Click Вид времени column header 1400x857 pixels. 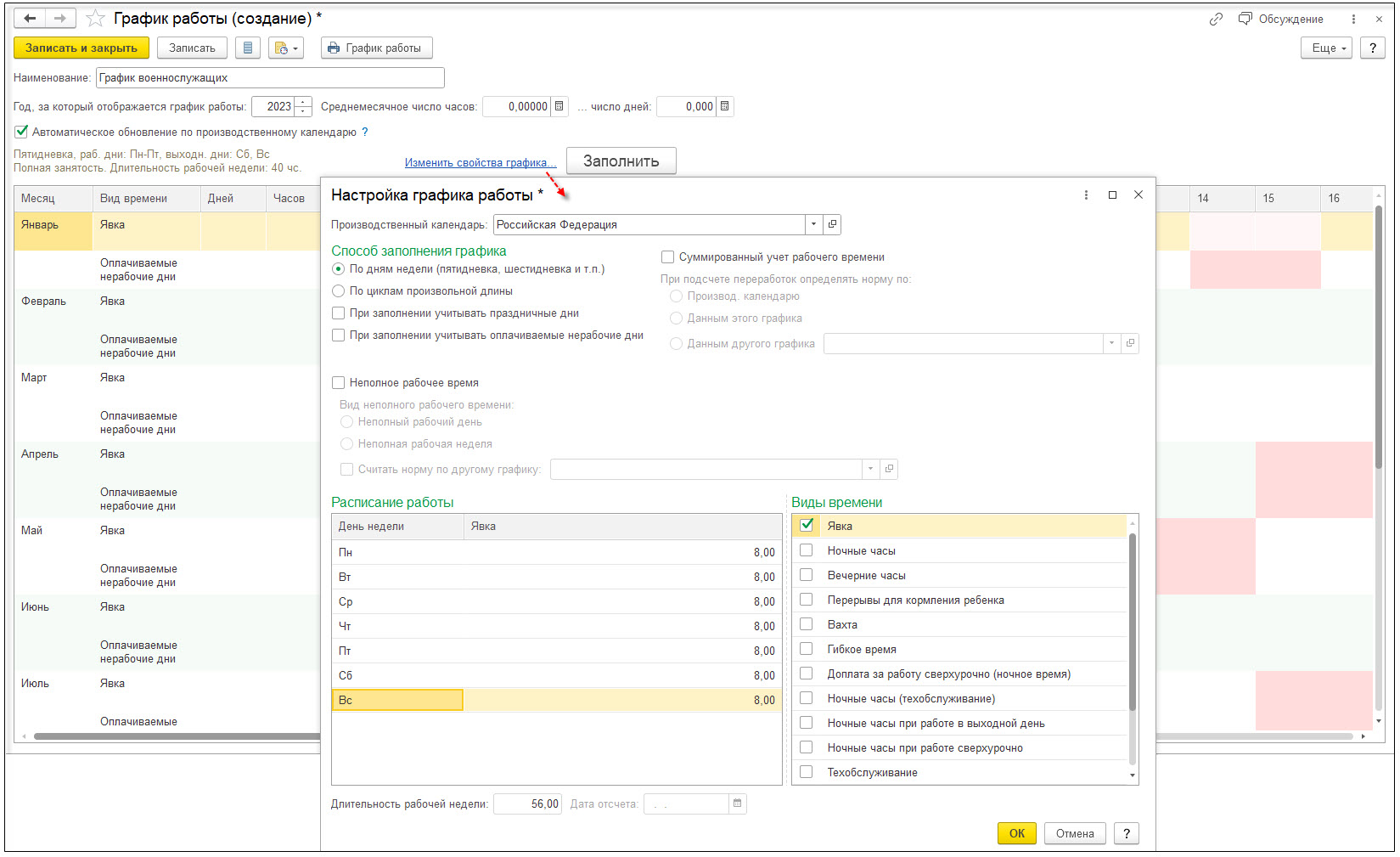tap(146, 199)
